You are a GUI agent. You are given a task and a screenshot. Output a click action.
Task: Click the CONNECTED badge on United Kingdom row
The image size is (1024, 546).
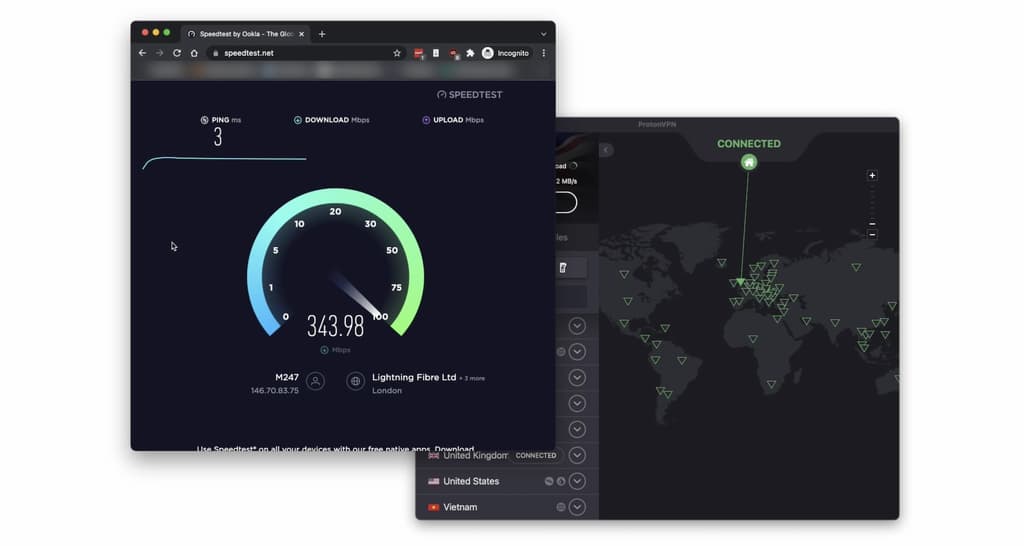point(536,455)
